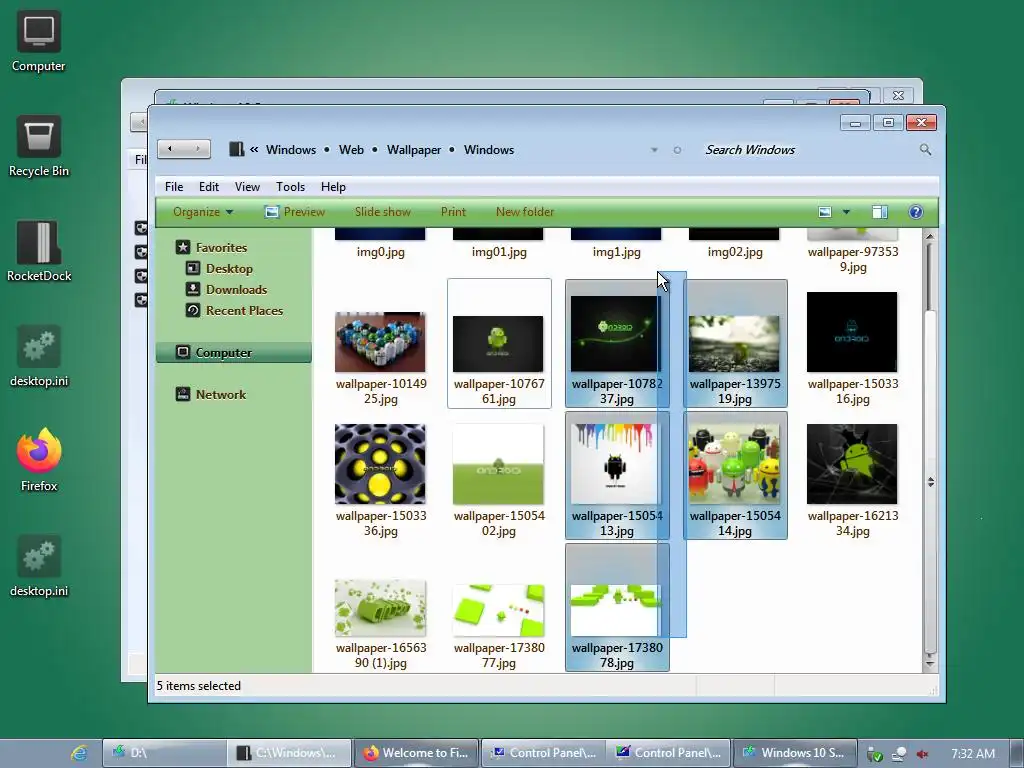
Task: Open the File menu
Action: pos(174,187)
